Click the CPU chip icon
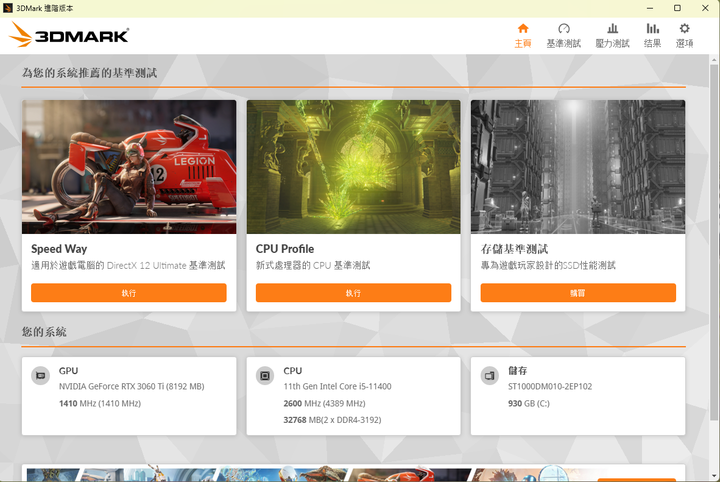Screen dimensions: 720x482 (265, 376)
